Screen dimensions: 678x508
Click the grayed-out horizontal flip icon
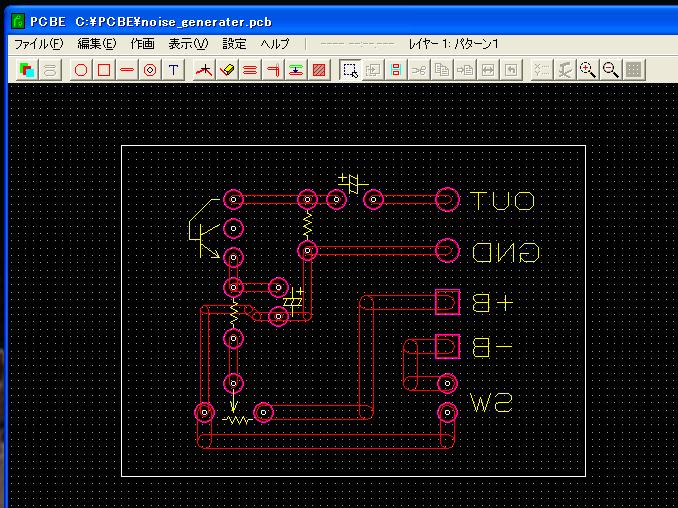pyautogui.click(x=488, y=70)
